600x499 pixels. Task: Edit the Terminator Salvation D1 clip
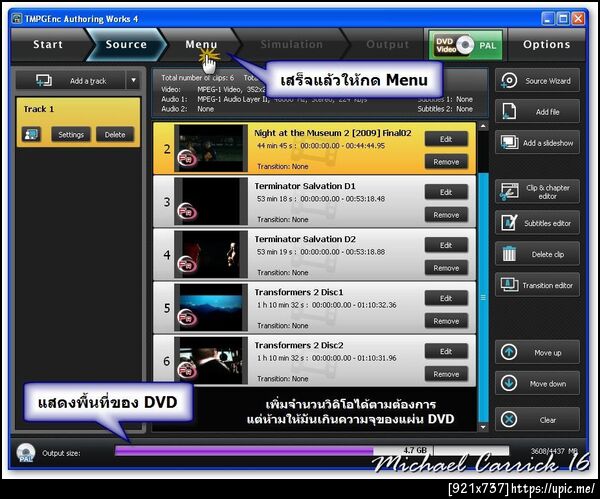446,192
